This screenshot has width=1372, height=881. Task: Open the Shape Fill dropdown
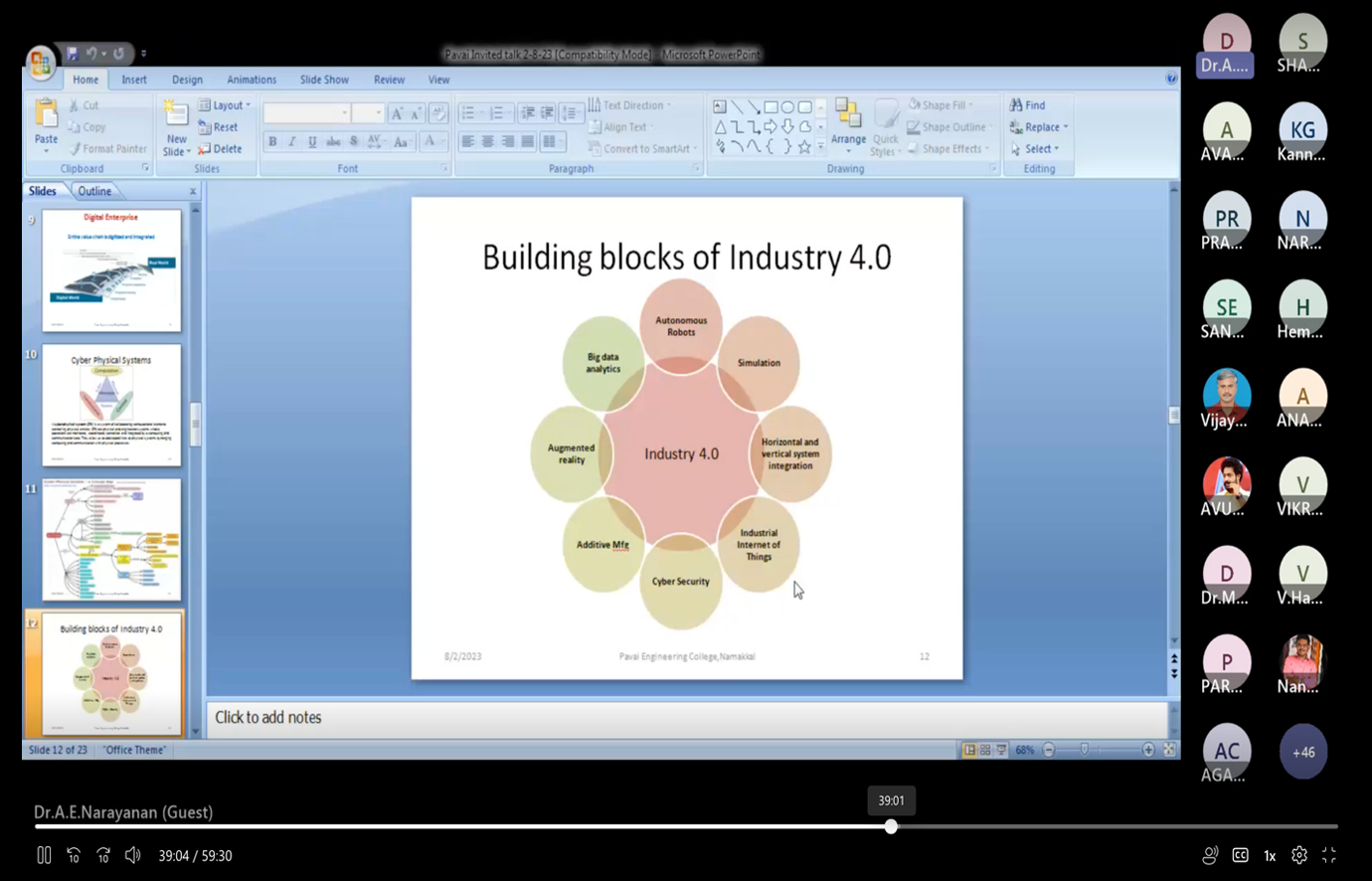tap(942, 105)
